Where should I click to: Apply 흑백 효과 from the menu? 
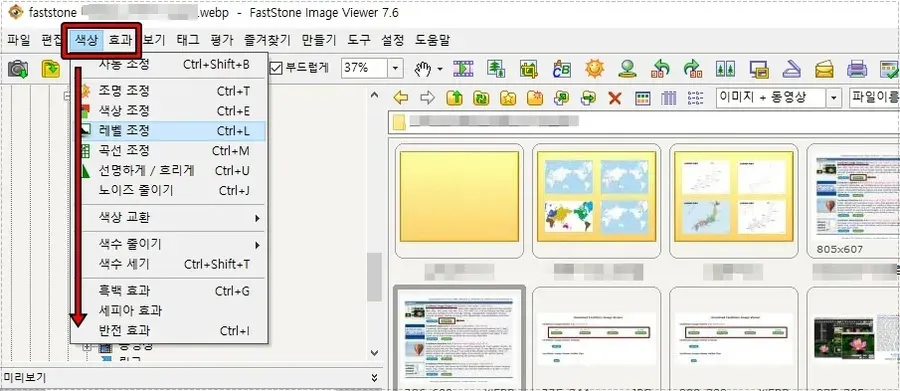click(x=169, y=291)
